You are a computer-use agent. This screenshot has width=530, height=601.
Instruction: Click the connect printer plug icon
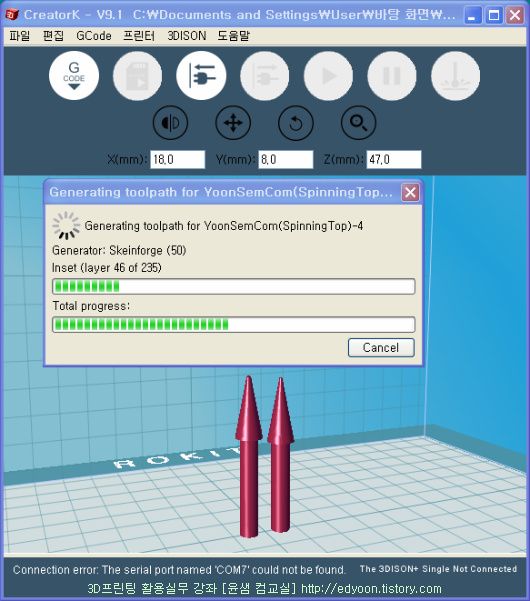click(201, 76)
